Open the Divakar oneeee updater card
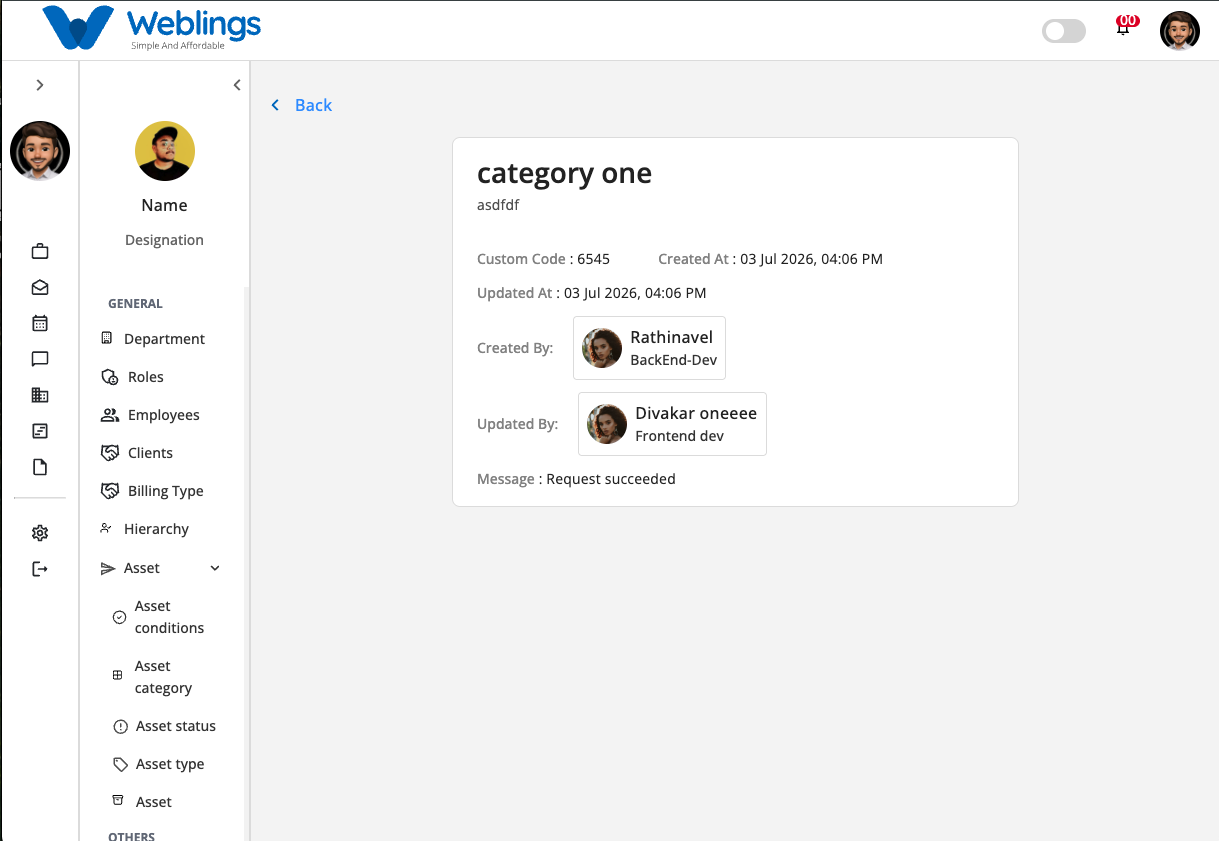This screenshot has height=841, width=1219. pyautogui.click(x=672, y=424)
